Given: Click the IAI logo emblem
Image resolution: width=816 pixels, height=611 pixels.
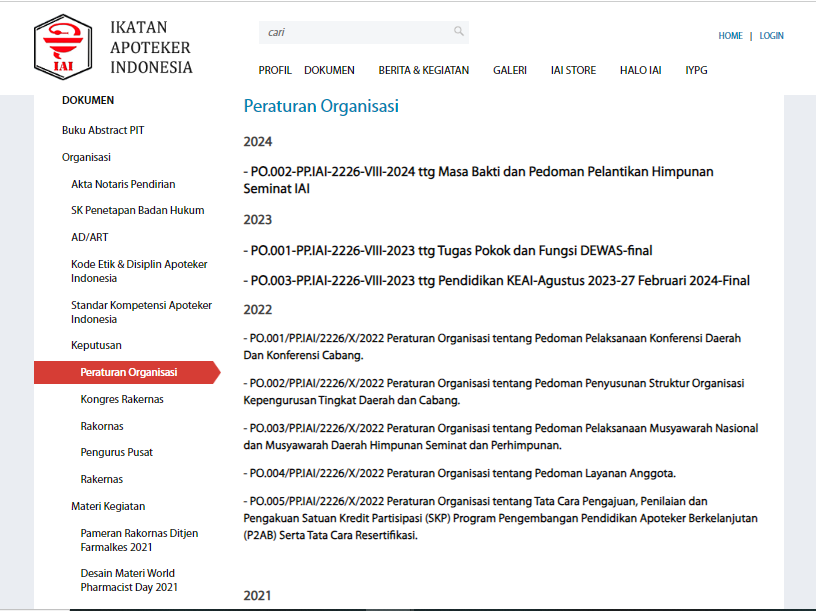Looking at the screenshot, I should 63,47.
